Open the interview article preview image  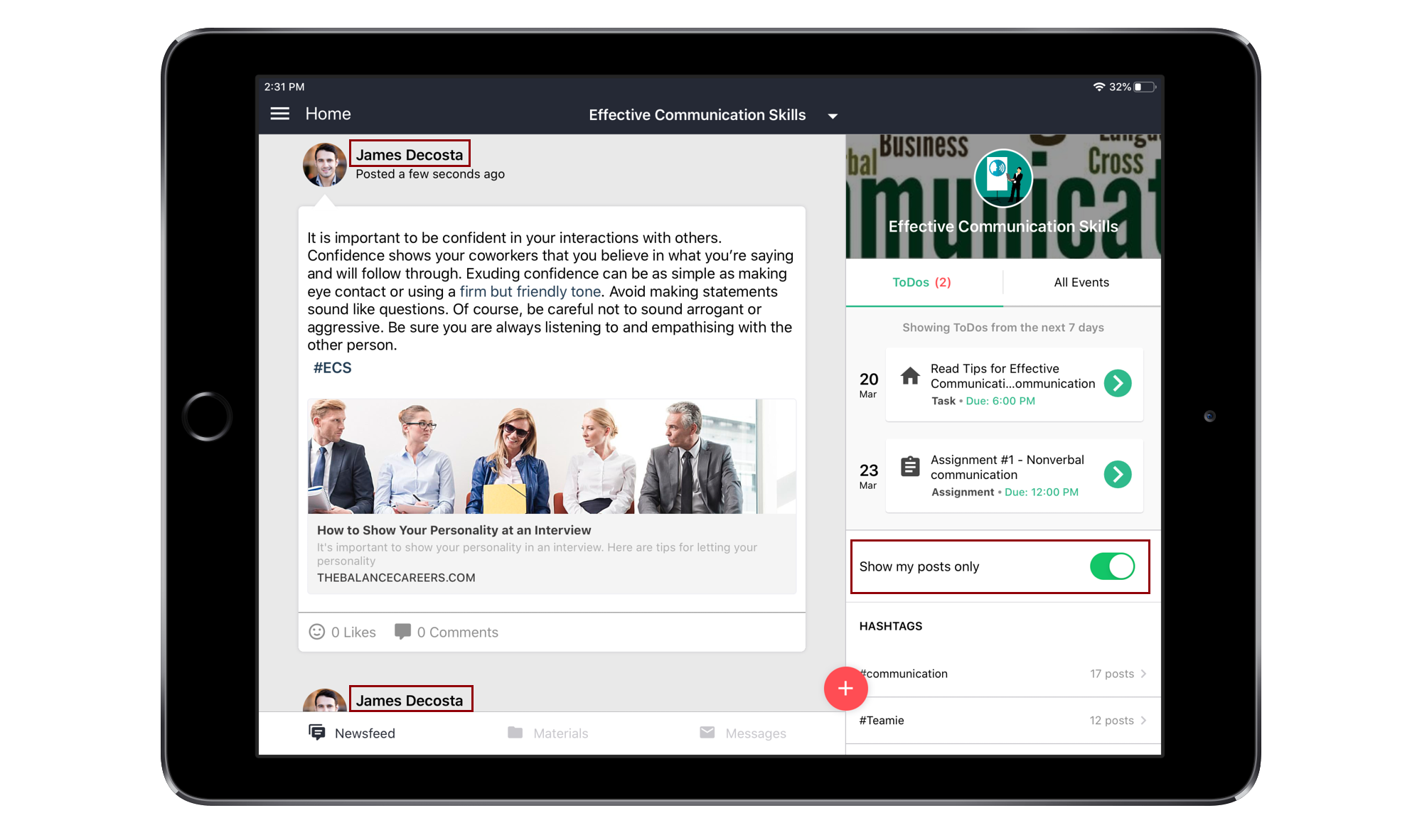coord(551,456)
